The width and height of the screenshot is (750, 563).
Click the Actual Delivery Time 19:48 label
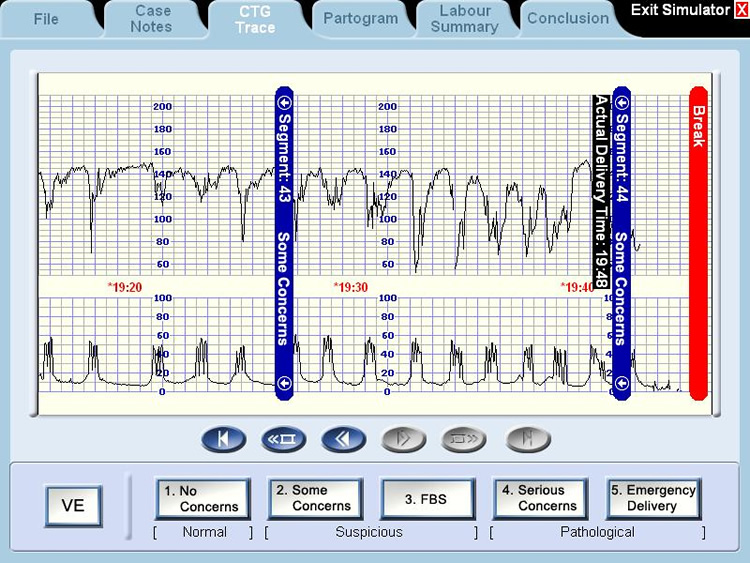point(601,191)
